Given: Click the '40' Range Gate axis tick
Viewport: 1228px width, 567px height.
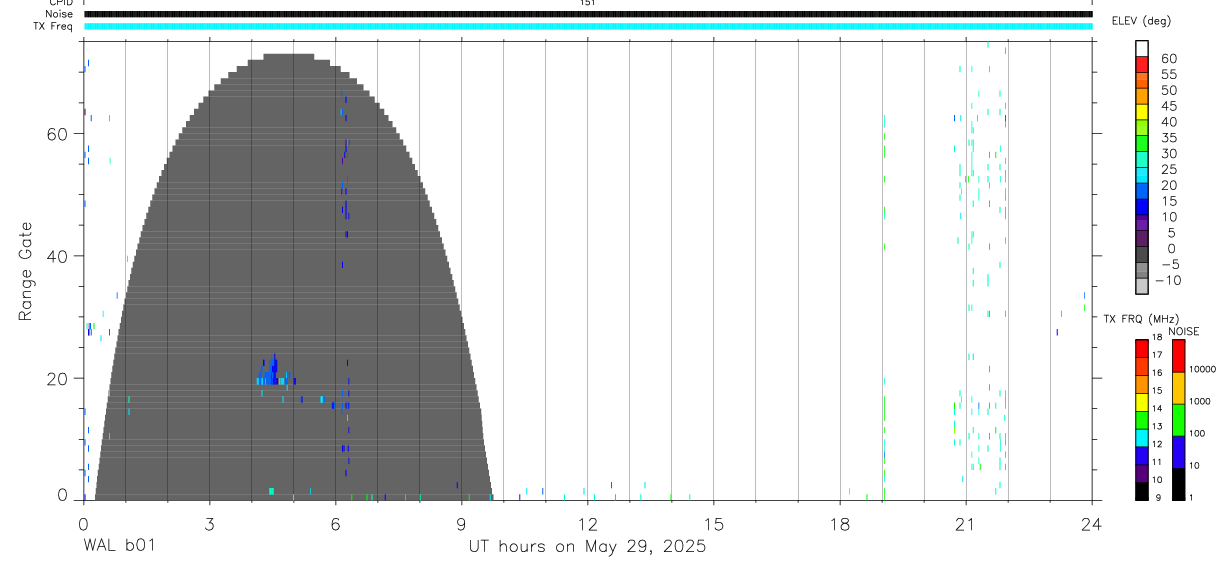Looking at the screenshot, I should 57,256.
